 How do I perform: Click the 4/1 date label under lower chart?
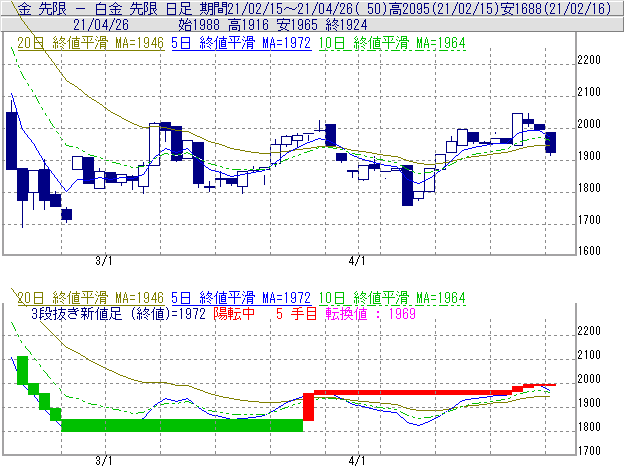pyautogui.click(x=357, y=461)
